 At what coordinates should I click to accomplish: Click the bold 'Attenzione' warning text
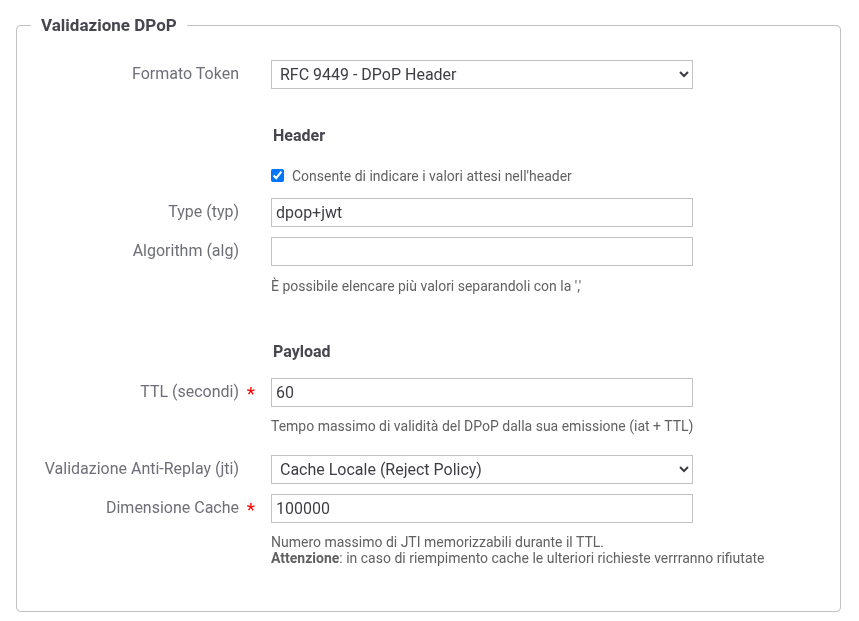click(305, 558)
